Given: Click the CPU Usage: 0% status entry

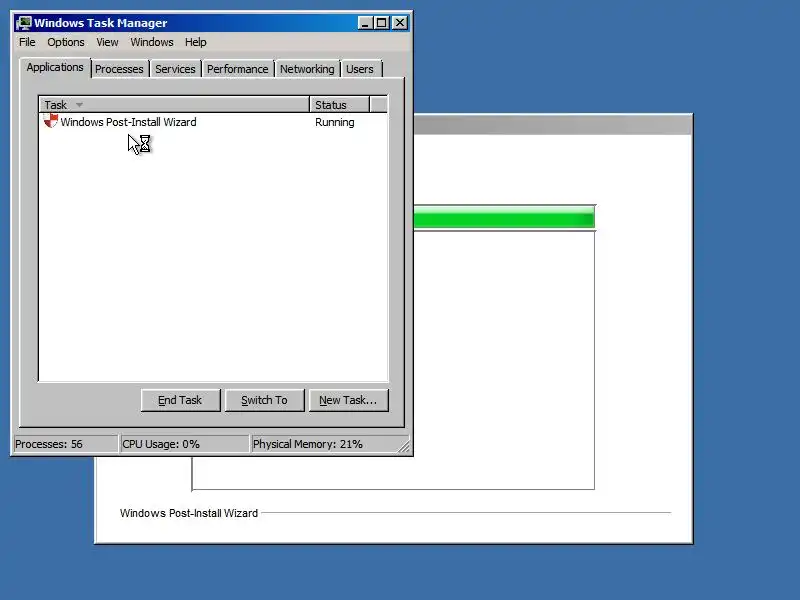Looking at the screenshot, I should pyautogui.click(x=184, y=444).
